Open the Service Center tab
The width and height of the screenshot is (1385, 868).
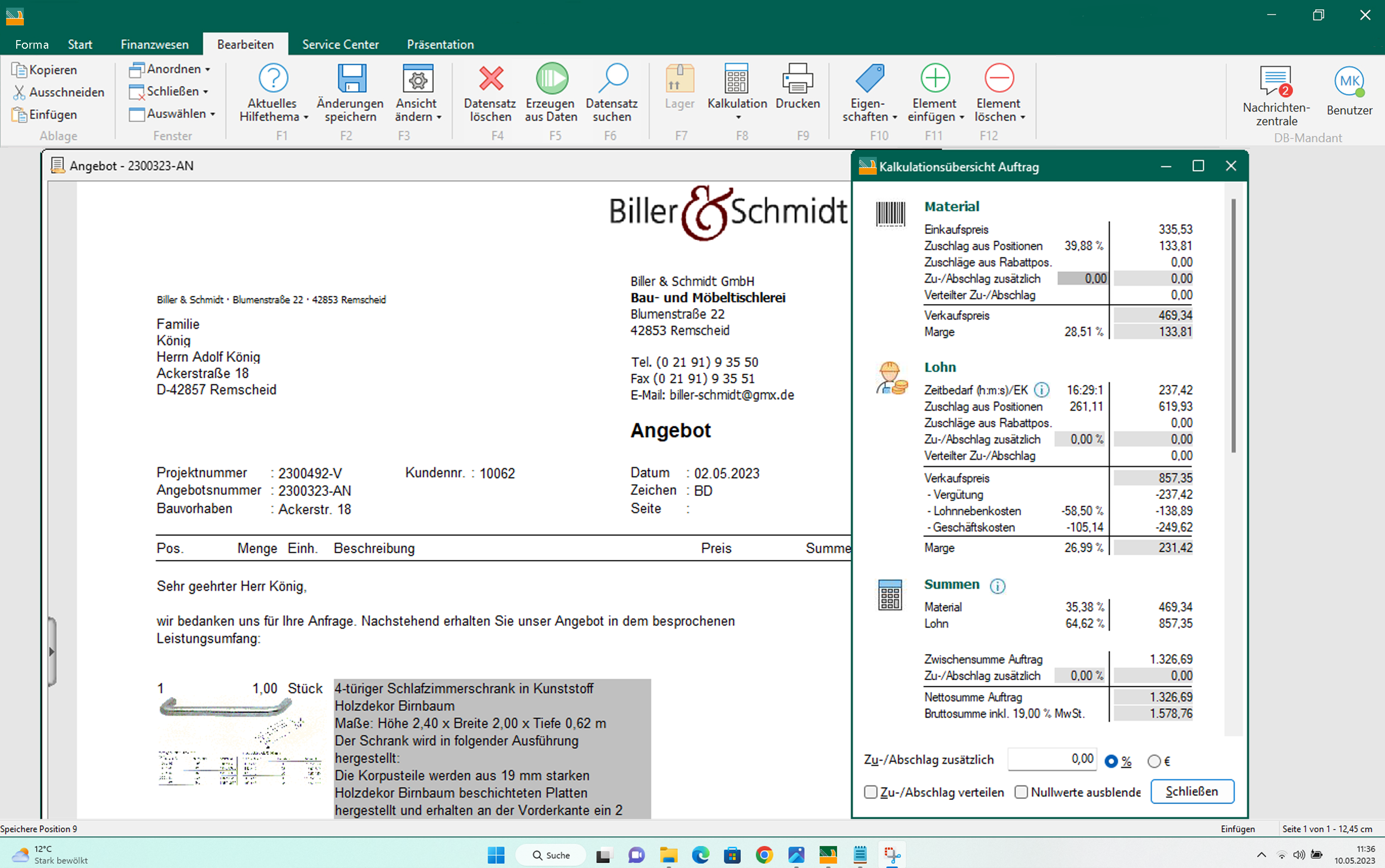click(x=341, y=44)
